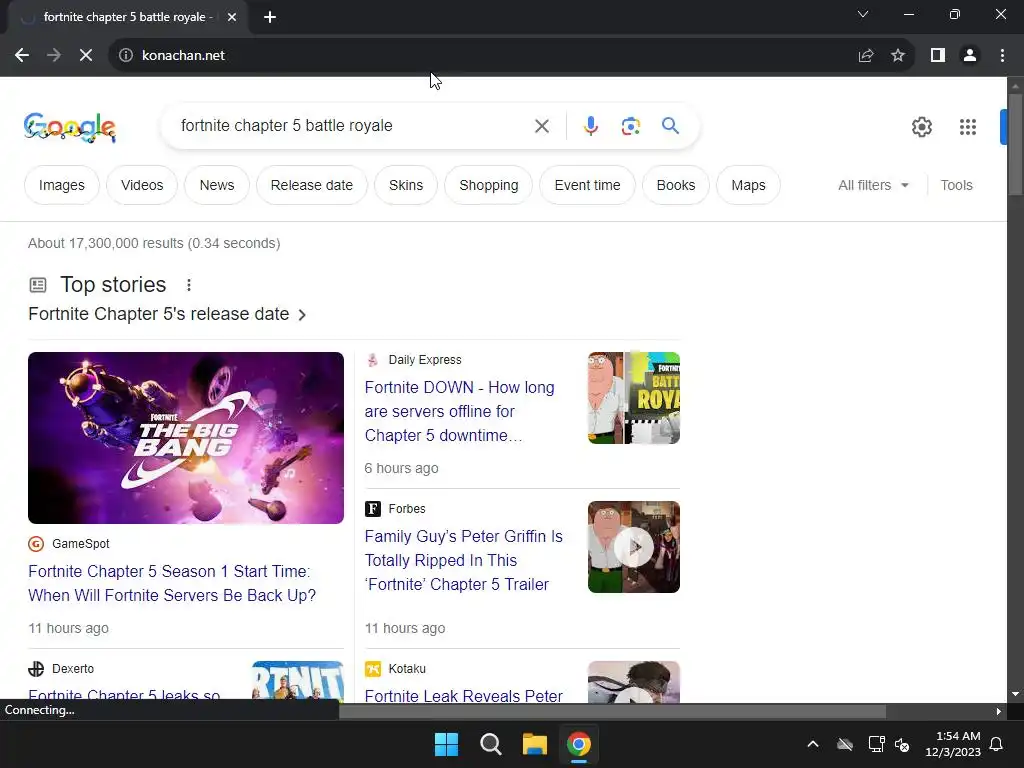The height and width of the screenshot is (768, 1024).
Task: Click the Google doodle logo
Action: [x=70, y=127]
